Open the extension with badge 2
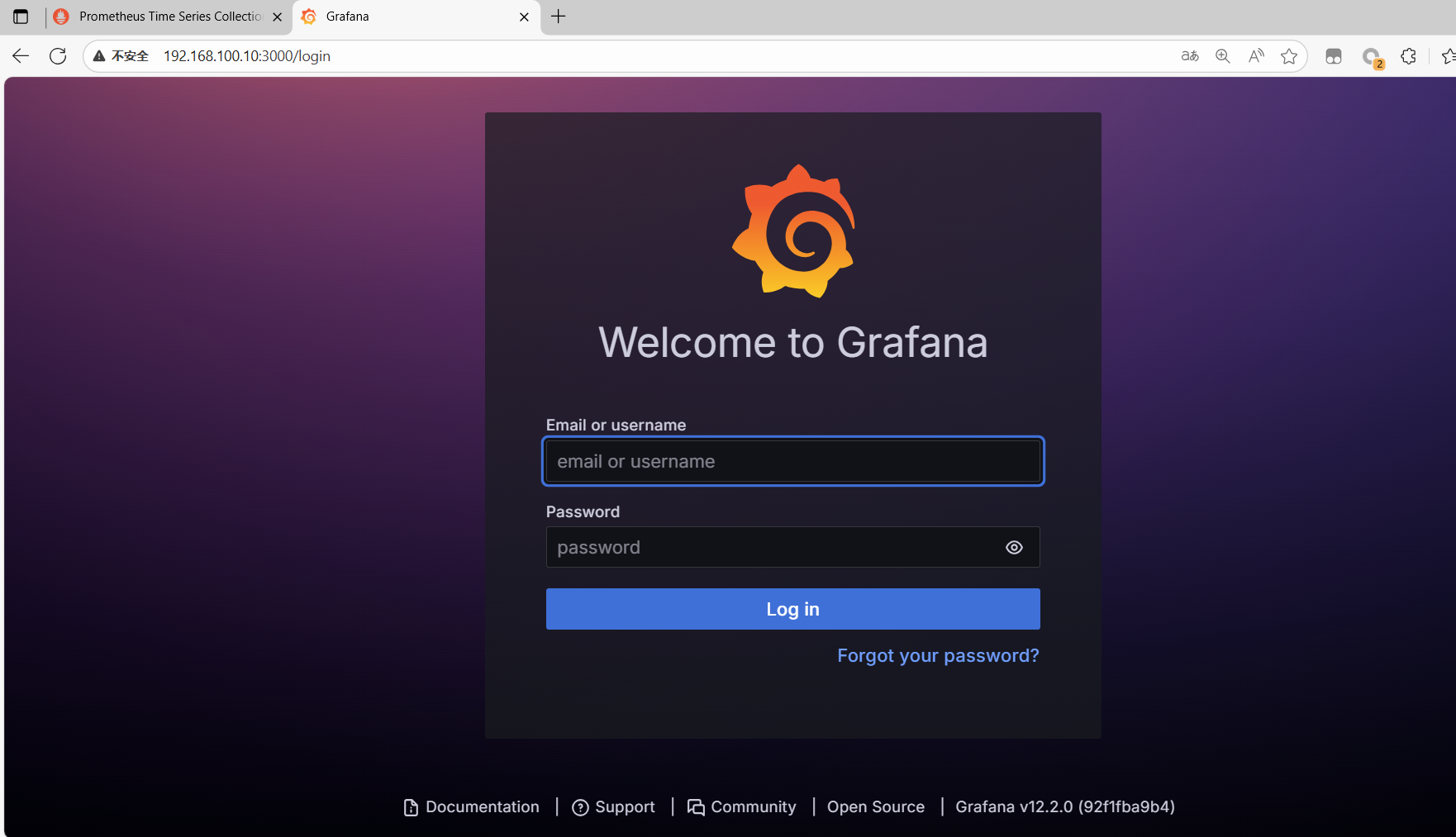The width and height of the screenshot is (1456, 837). [x=1372, y=57]
